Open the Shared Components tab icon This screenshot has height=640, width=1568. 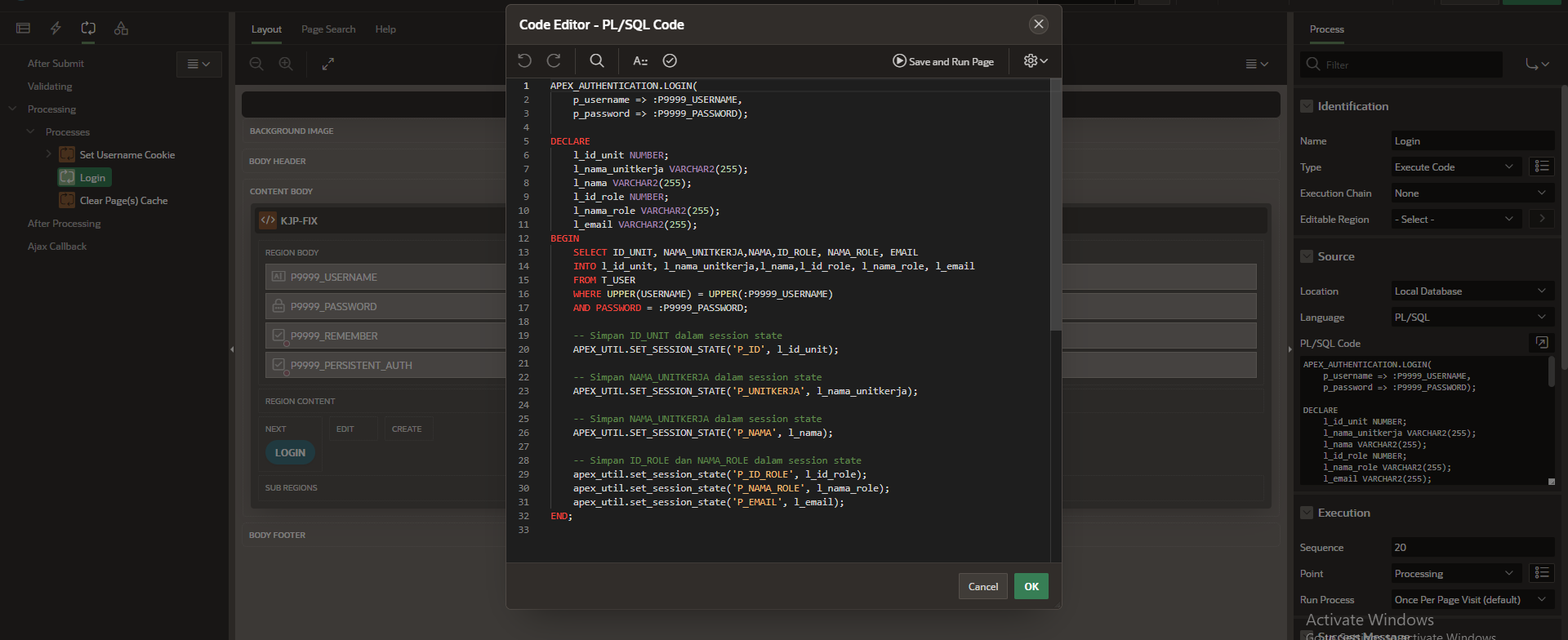tap(121, 29)
